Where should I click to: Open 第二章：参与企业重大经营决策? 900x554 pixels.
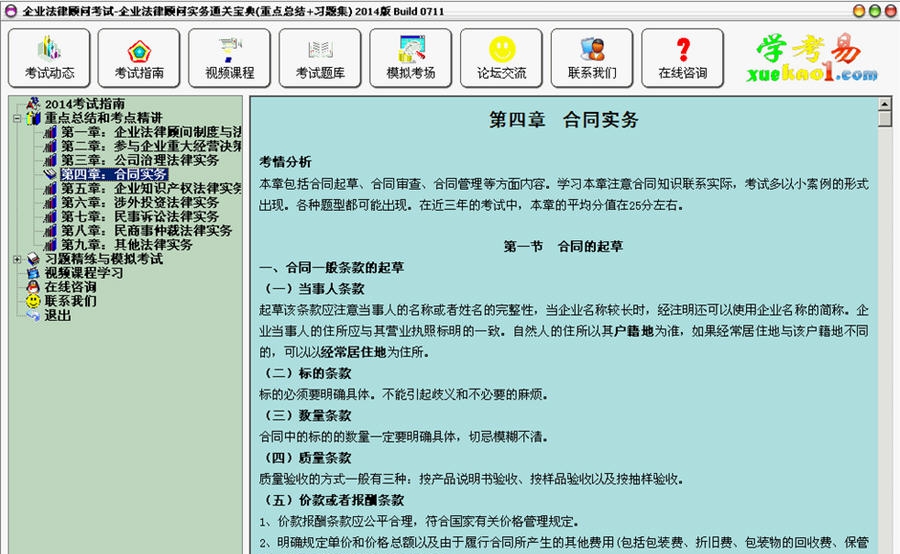pos(152,146)
